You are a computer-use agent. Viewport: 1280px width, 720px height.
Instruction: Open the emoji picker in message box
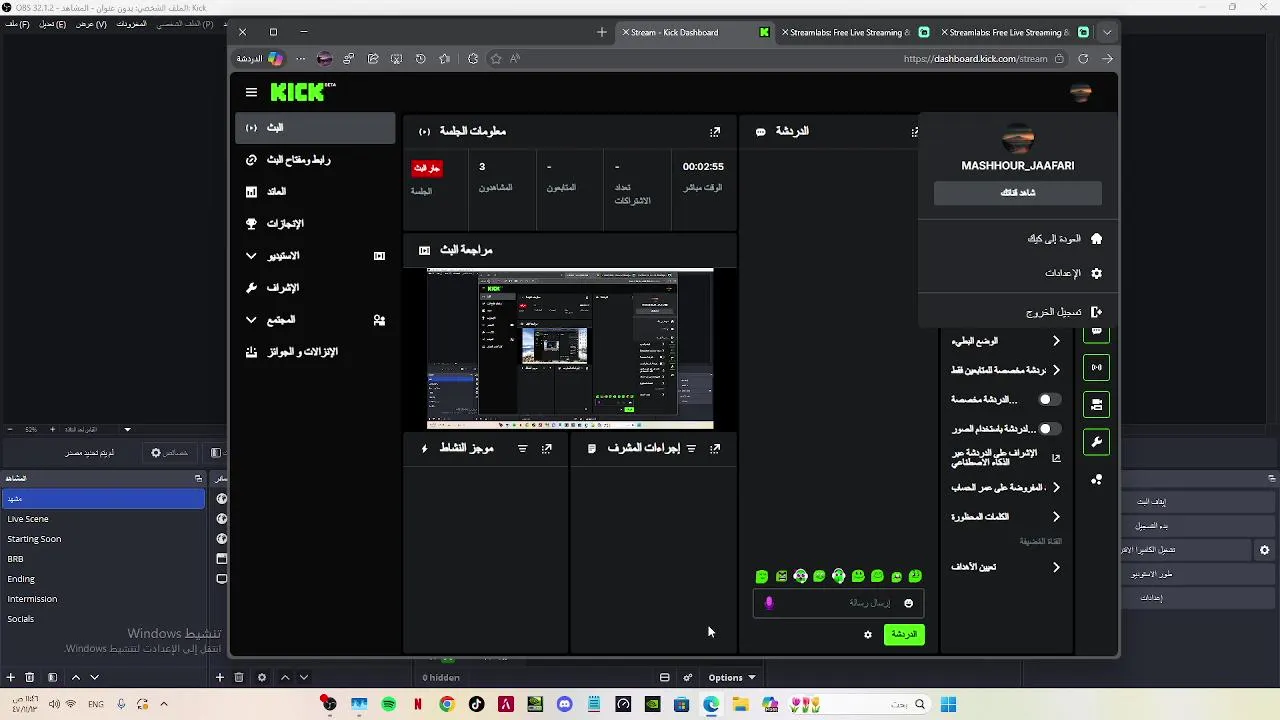[x=908, y=603]
